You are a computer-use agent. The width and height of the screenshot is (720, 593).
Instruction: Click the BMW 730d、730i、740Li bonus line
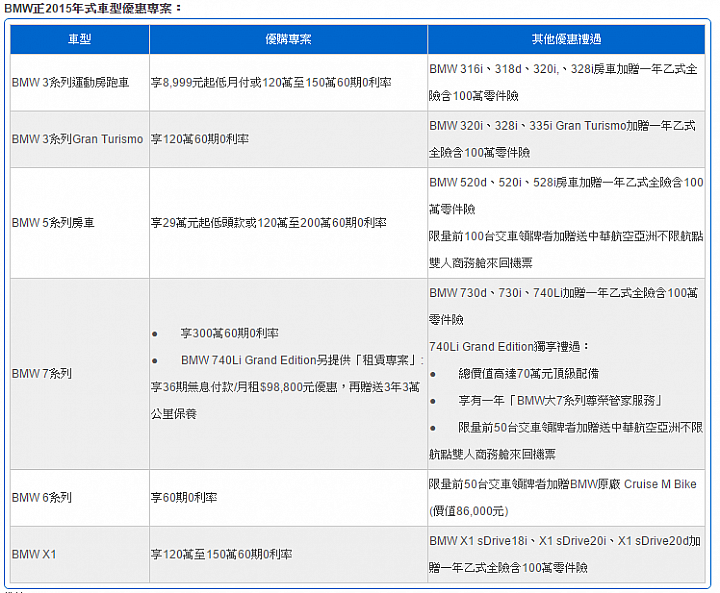563,293
